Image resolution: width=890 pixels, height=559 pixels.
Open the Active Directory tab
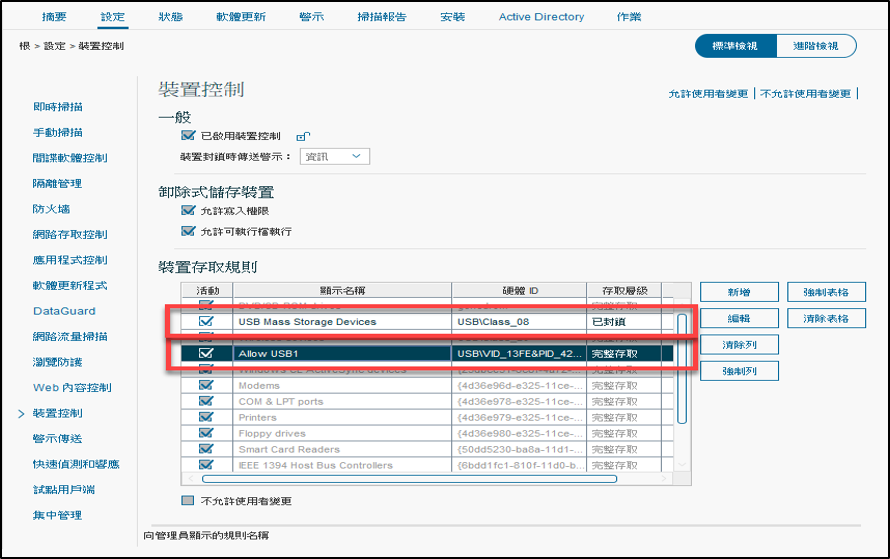pyautogui.click(x=541, y=17)
